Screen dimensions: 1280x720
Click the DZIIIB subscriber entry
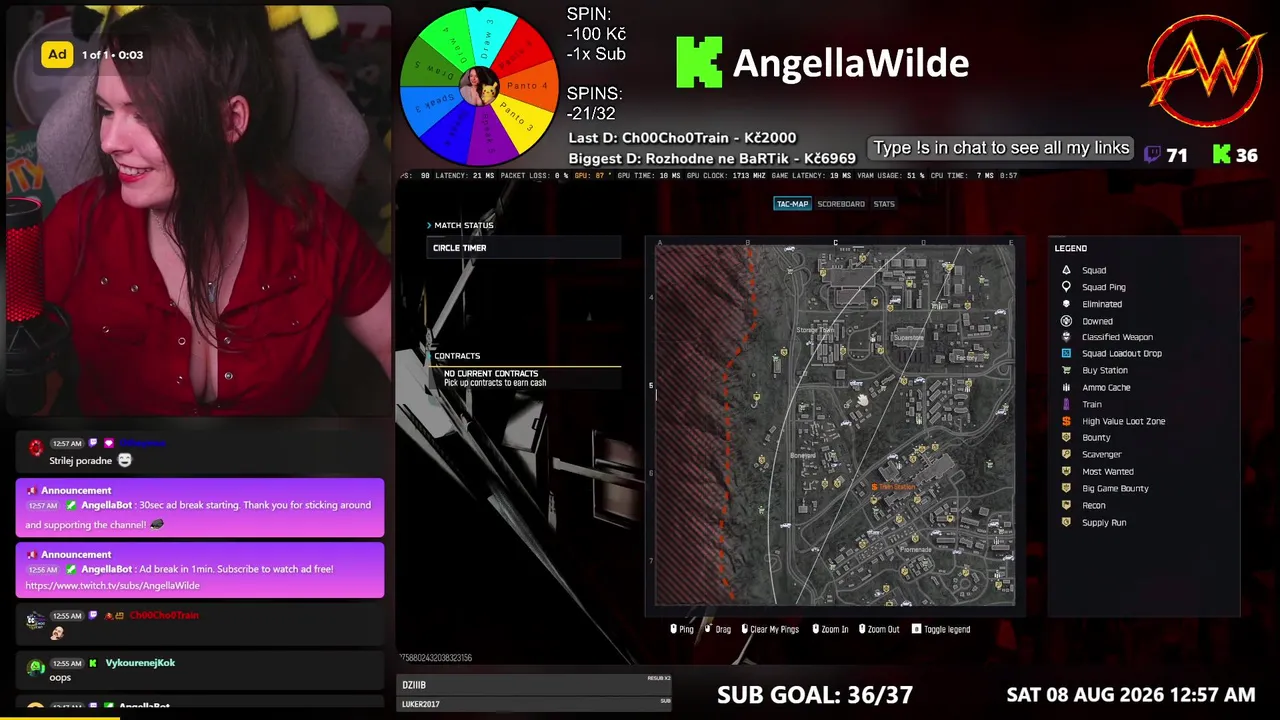(x=535, y=685)
